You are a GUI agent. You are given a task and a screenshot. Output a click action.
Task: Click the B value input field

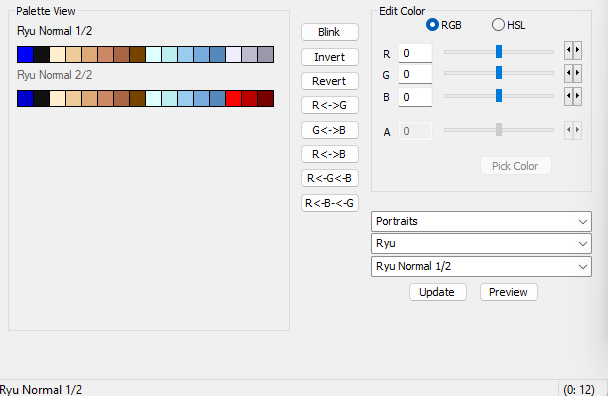pos(415,97)
